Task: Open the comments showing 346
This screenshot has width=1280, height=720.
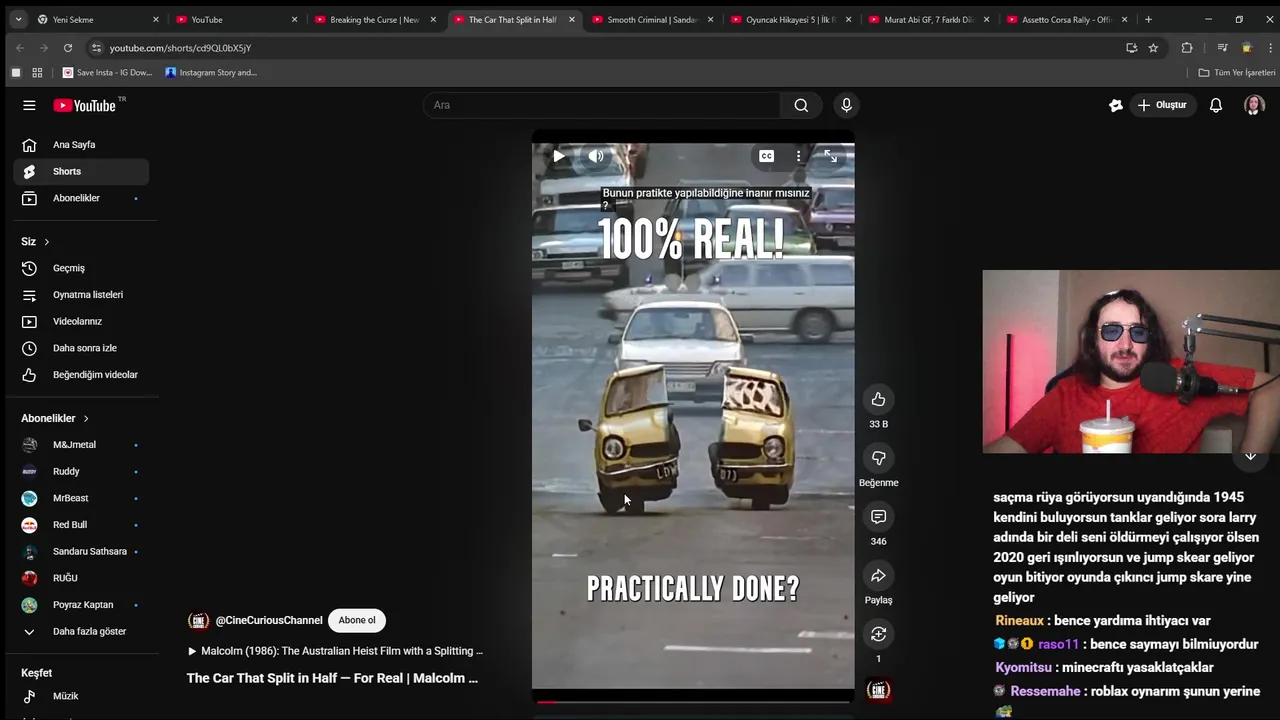Action: click(878, 517)
